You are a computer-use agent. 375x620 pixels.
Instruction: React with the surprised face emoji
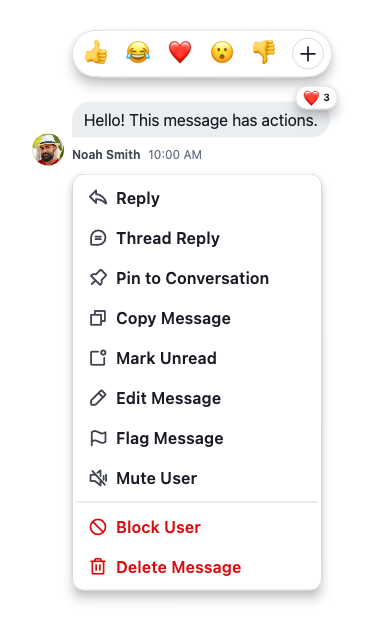(222, 53)
